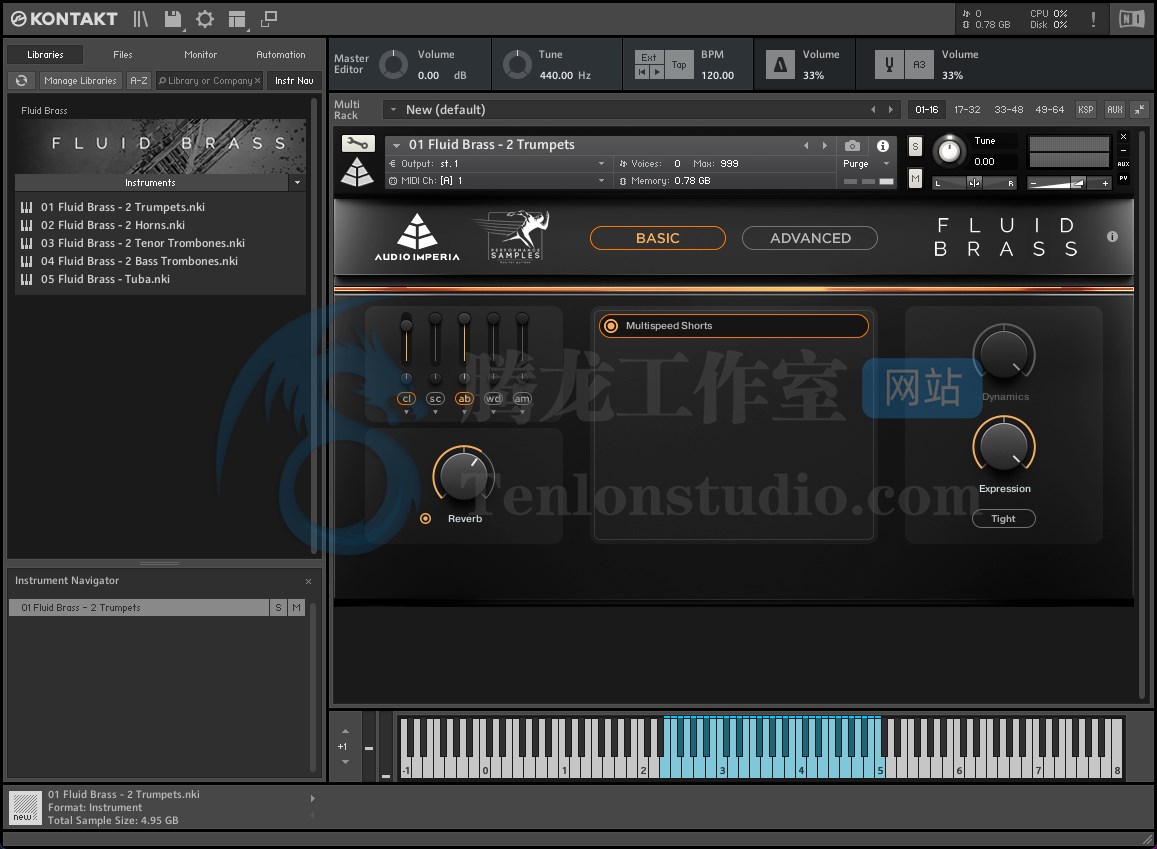The width and height of the screenshot is (1157, 849).
Task: Click the tuning fork icon
Action: pyautogui.click(x=889, y=65)
